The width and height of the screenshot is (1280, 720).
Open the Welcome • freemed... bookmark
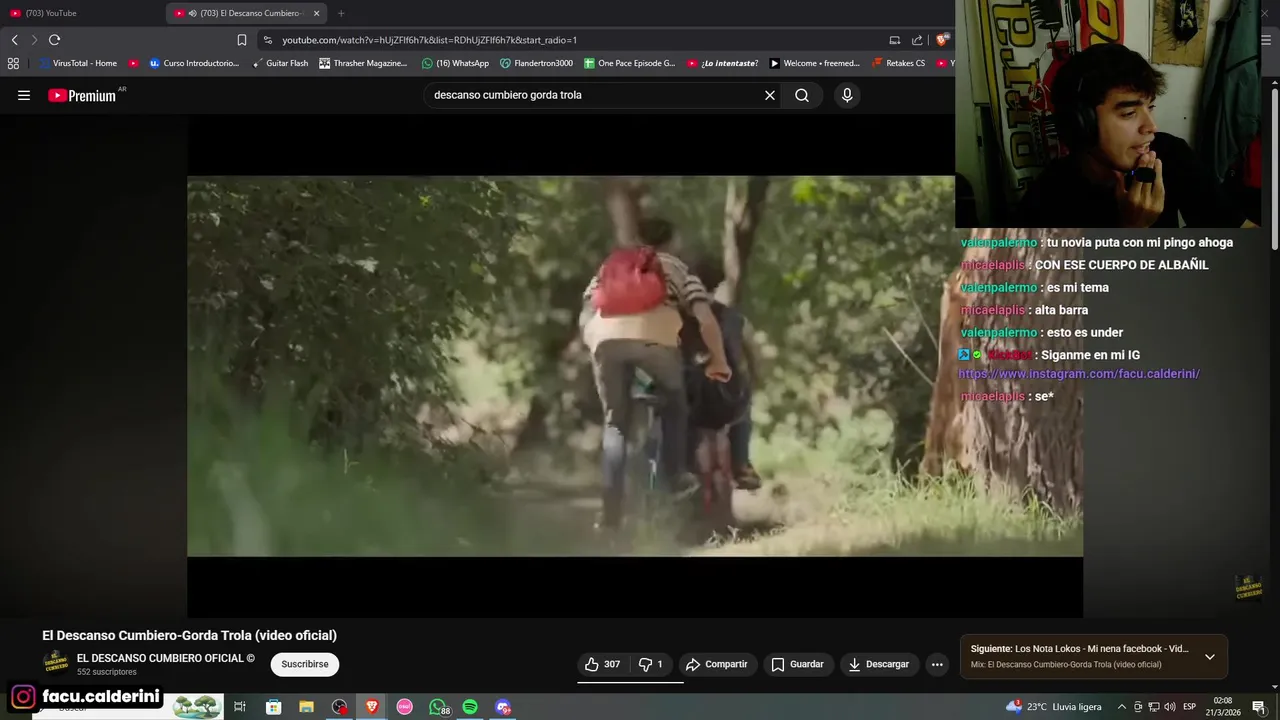click(x=814, y=63)
